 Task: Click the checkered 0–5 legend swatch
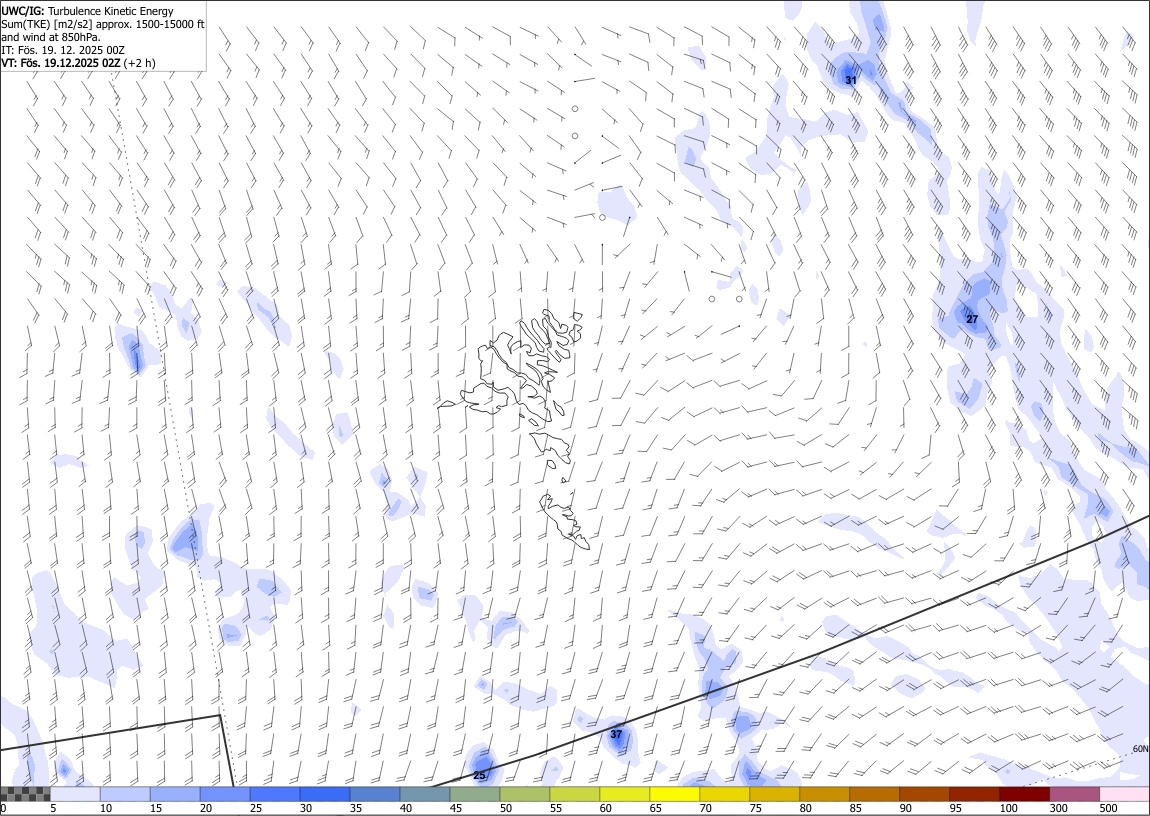coord(26,794)
